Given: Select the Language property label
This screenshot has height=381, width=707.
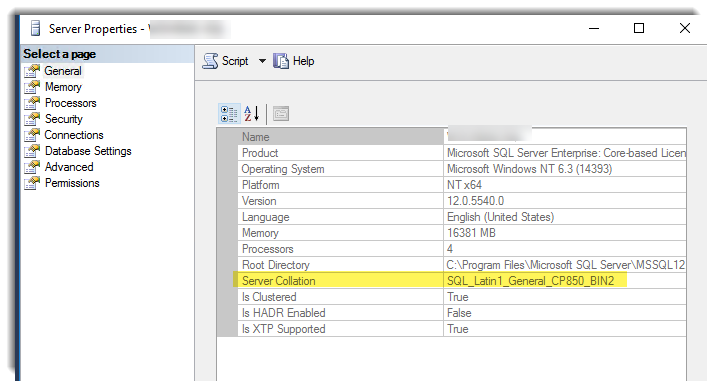Looking at the screenshot, I should [x=266, y=217].
